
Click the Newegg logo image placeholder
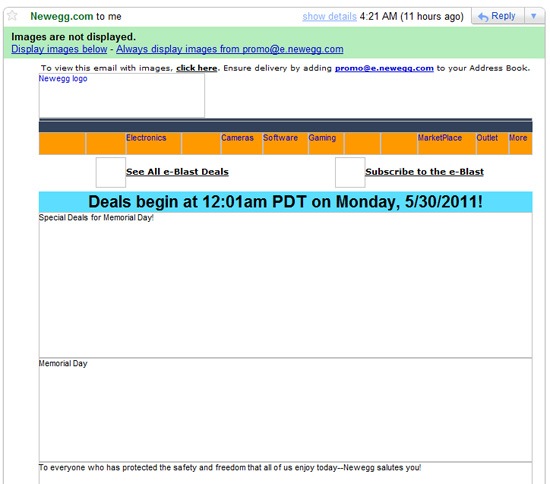[122, 95]
